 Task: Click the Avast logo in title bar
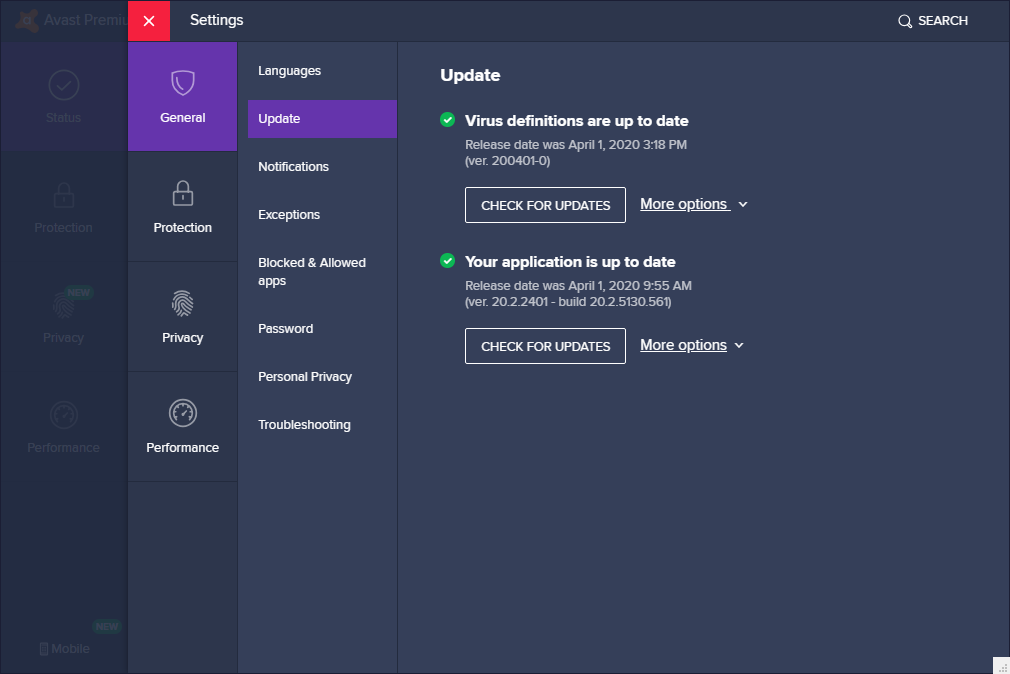[26, 21]
